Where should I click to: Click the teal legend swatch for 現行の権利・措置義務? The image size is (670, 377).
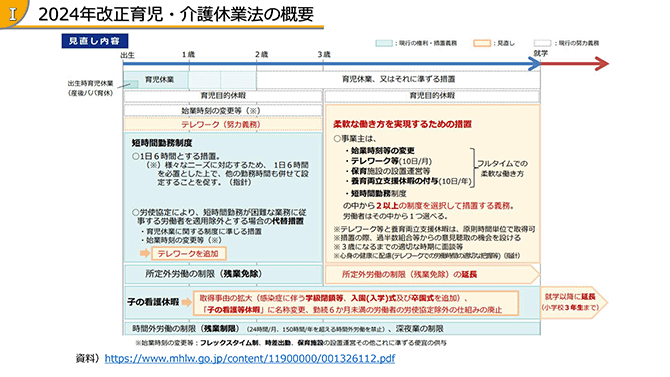(383, 43)
